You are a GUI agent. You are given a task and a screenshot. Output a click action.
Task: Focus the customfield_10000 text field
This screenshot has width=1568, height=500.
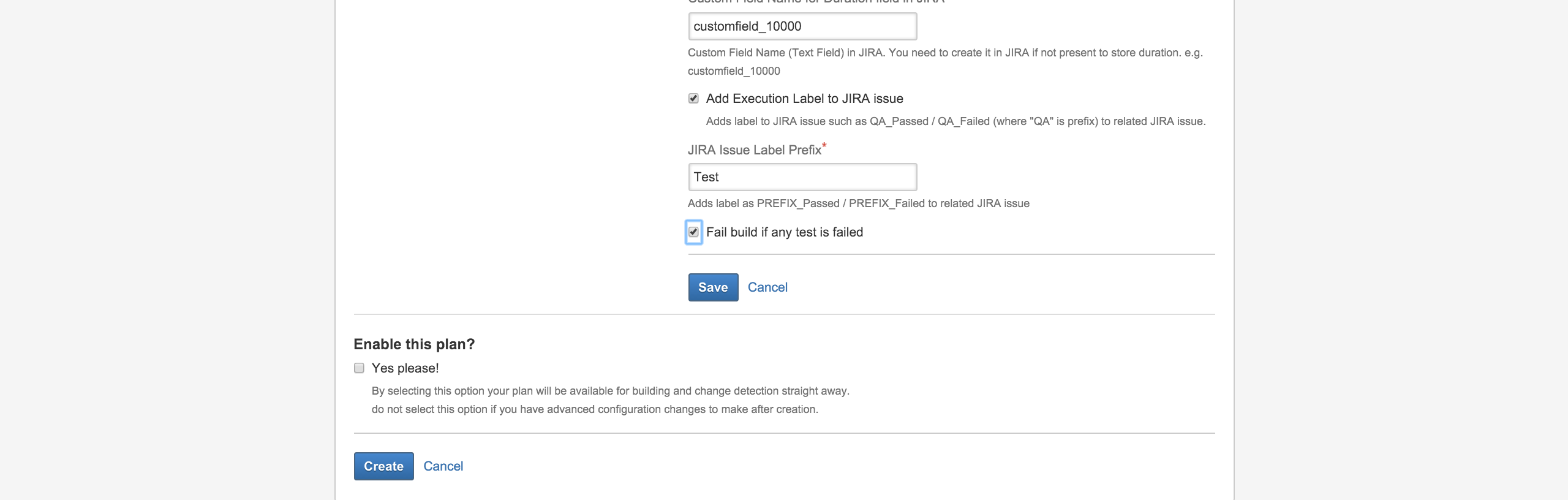802,26
